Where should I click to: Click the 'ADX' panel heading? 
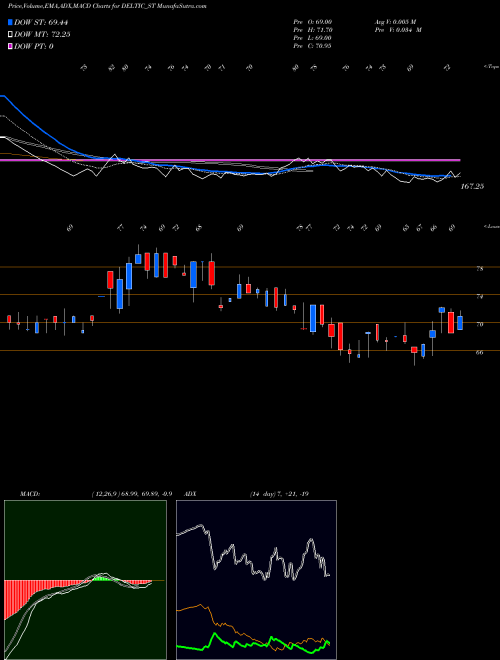[x=190, y=494]
